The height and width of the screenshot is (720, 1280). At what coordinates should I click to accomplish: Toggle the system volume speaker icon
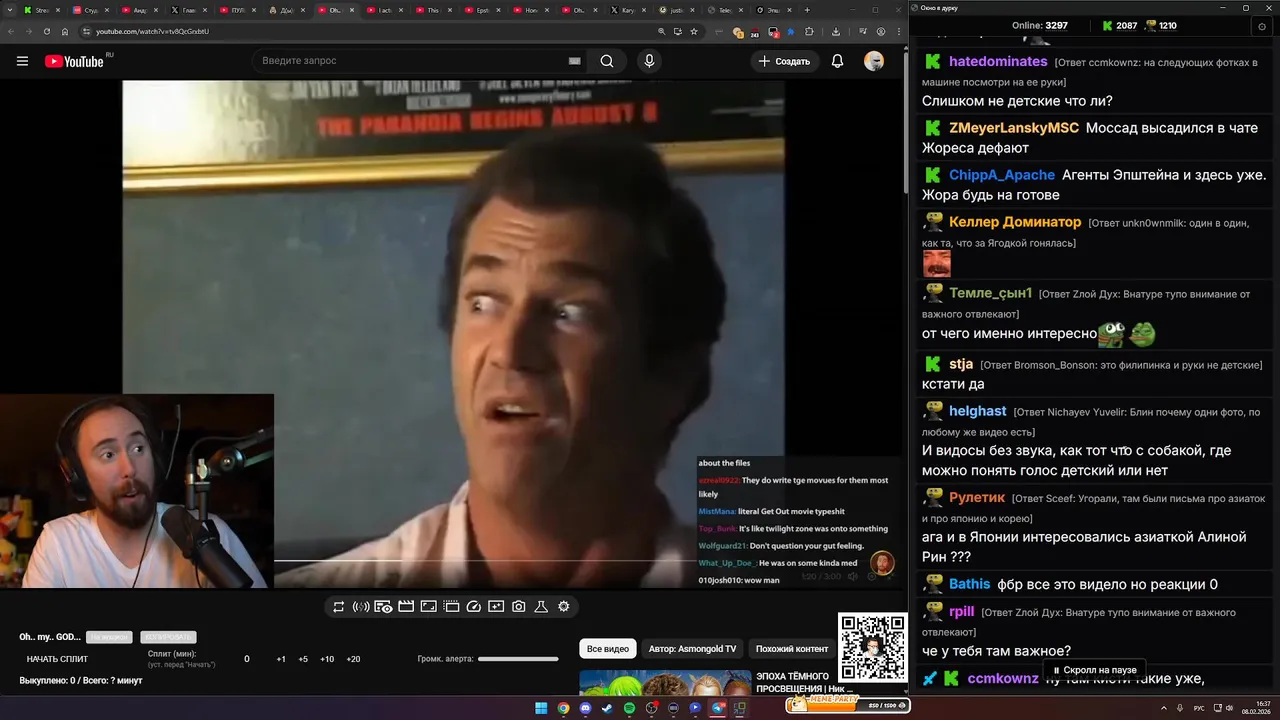tap(1229, 708)
